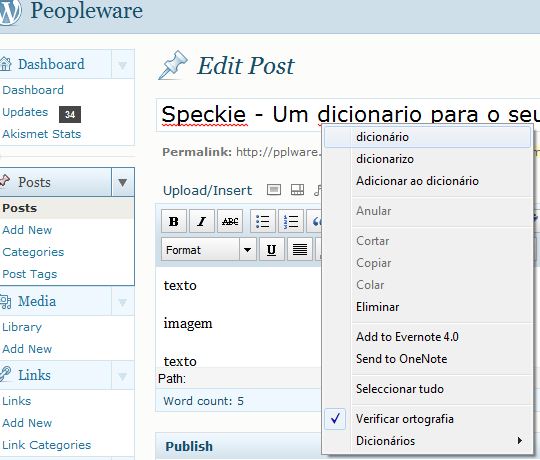
Task: Click the Media section header
Action: coord(37,301)
